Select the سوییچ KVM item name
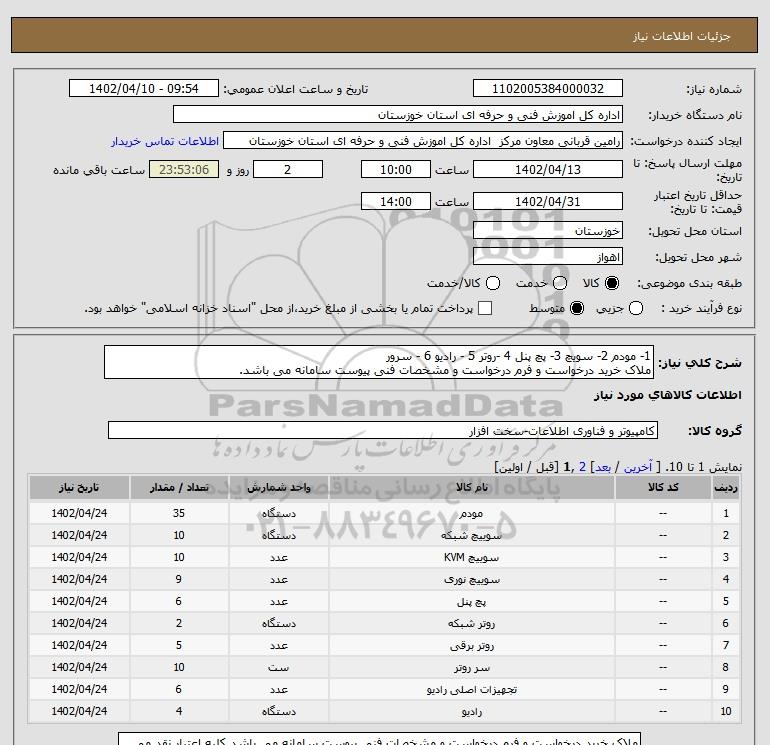The height and width of the screenshot is (745, 770). tap(471, 557)
